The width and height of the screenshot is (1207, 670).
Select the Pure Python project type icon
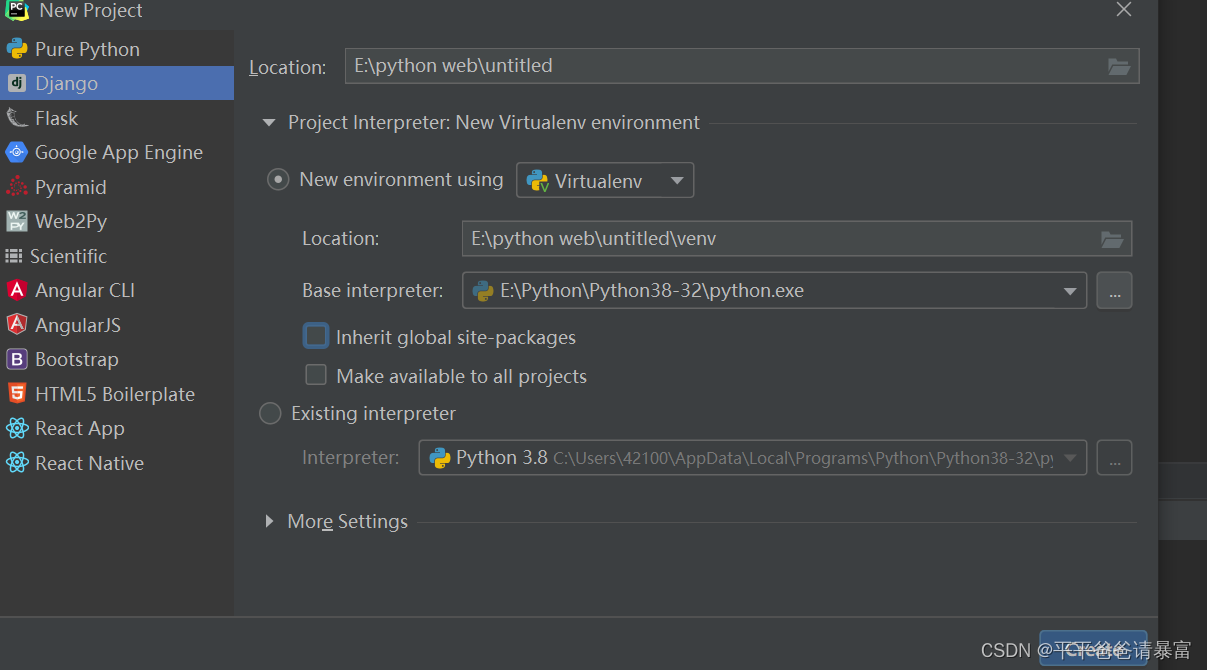click(17, 49)
